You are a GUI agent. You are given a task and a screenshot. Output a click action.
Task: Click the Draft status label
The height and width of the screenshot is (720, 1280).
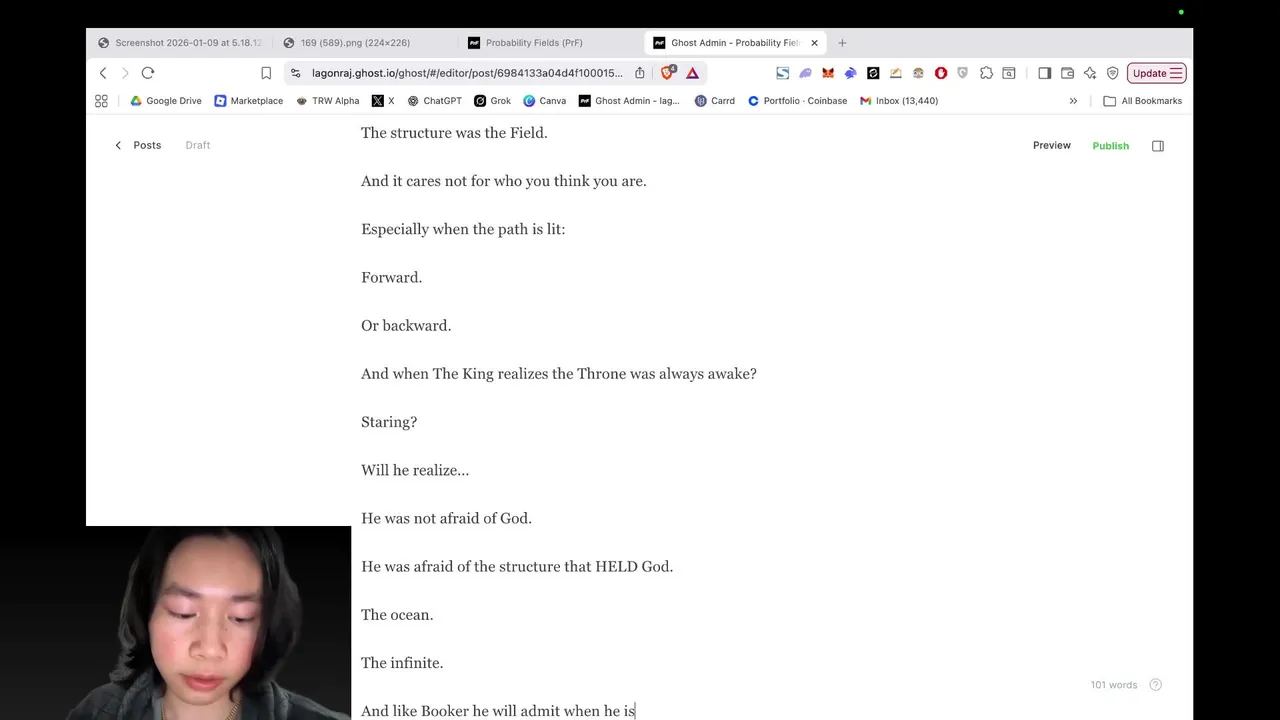(197, 145)
